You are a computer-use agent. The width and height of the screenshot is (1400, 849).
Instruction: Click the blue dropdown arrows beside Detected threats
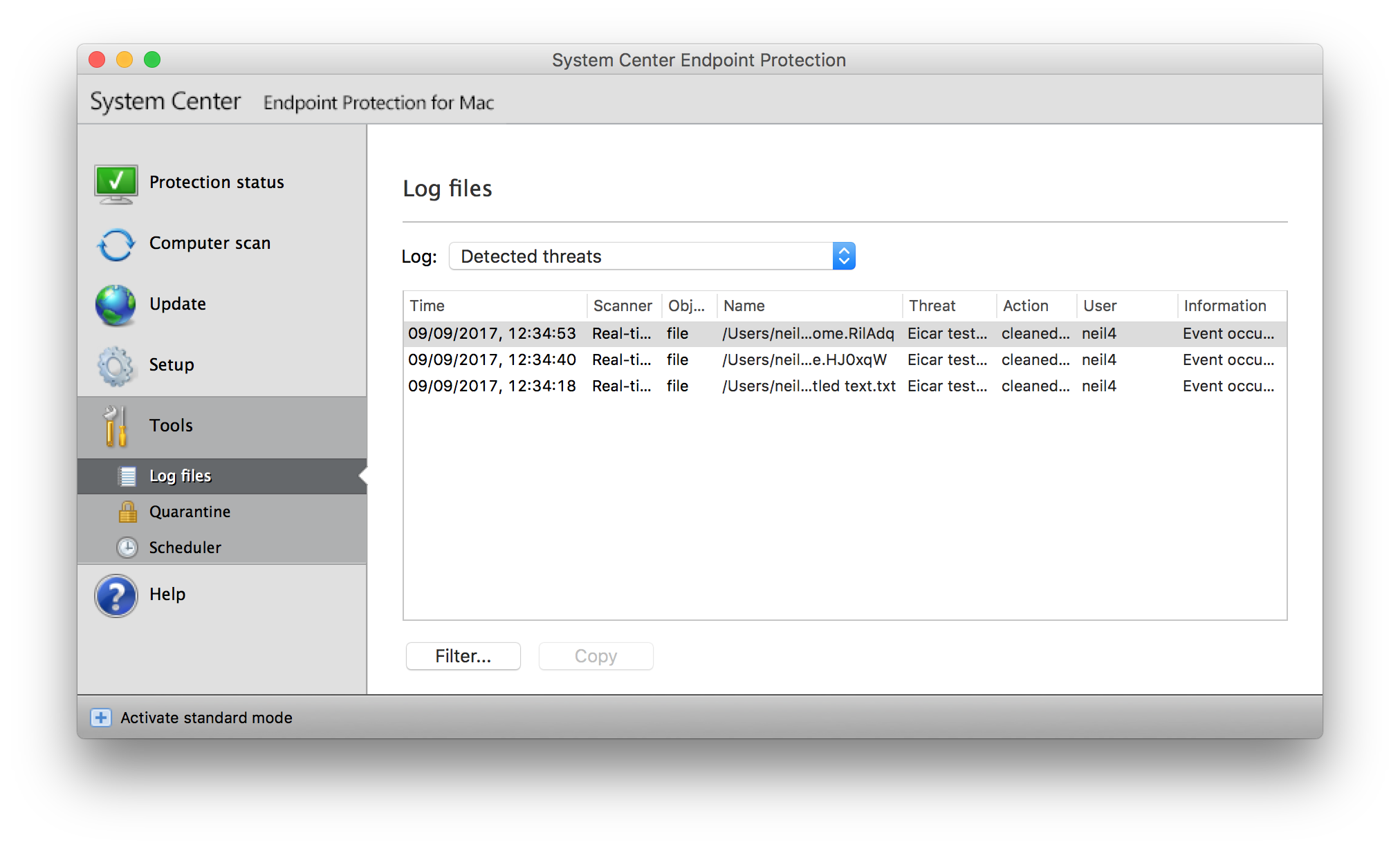coord(844,256)
